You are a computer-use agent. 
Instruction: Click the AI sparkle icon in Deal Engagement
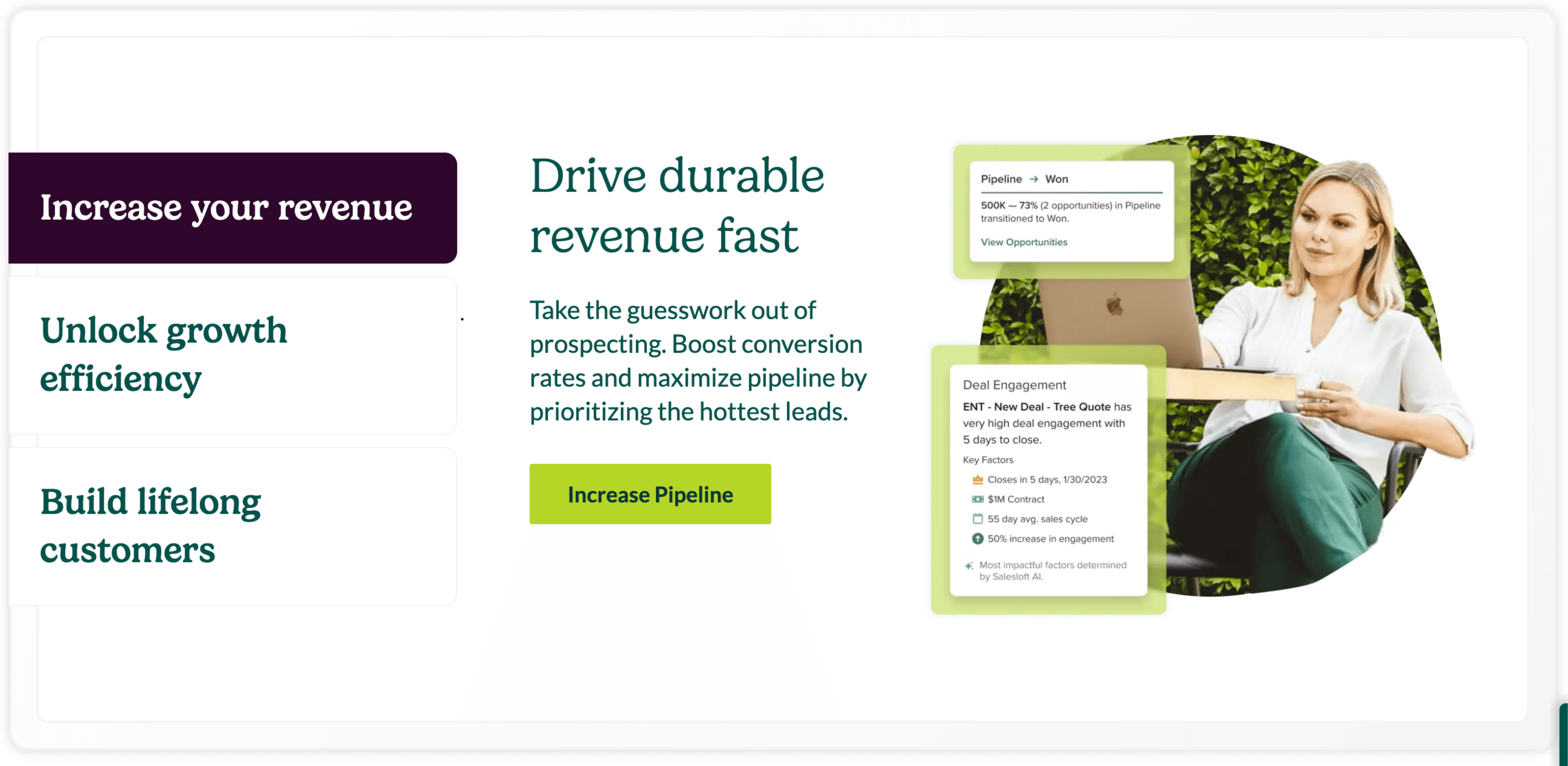(969, 566)
